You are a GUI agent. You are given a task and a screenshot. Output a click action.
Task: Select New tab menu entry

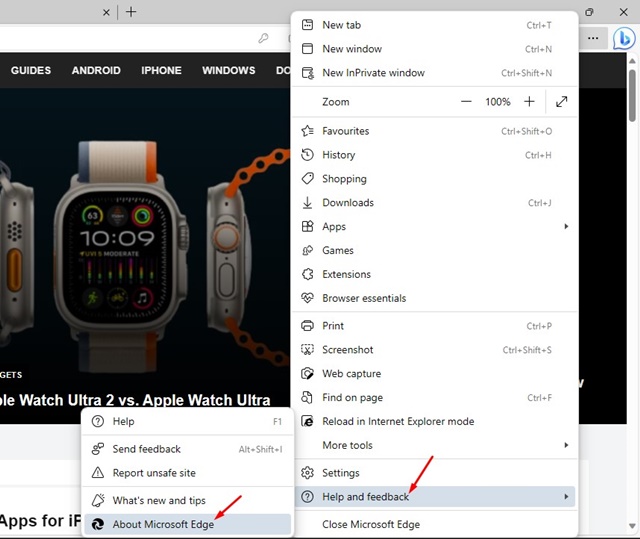coord(435,25)
